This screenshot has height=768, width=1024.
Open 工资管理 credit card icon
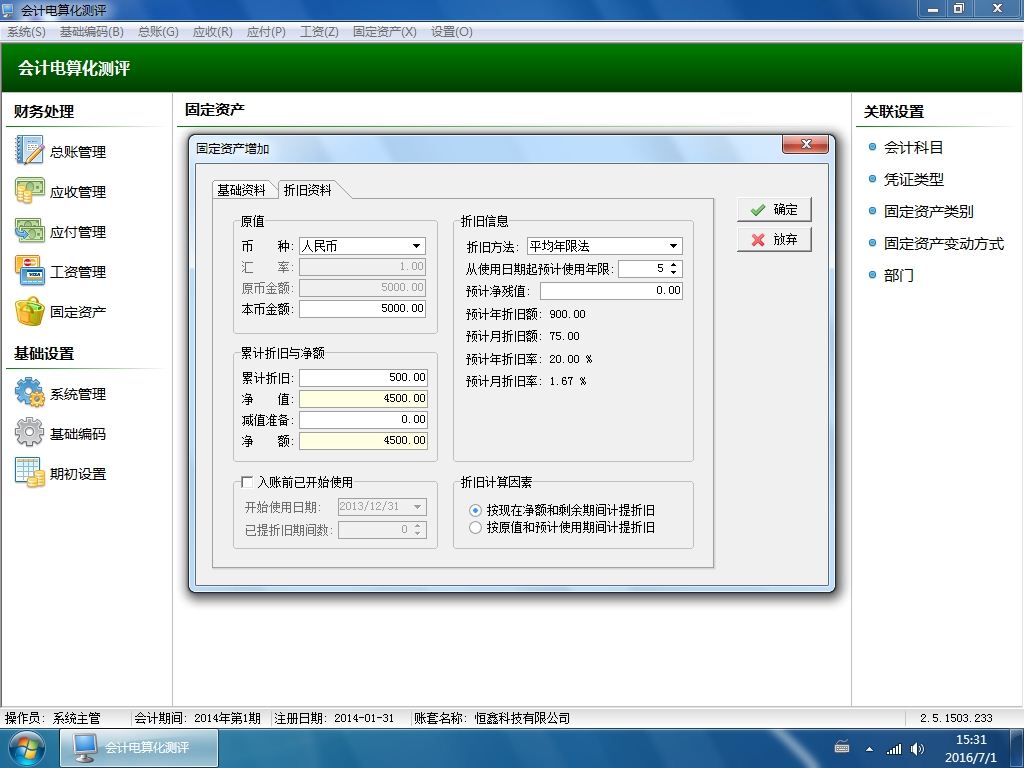coord(29,270)
